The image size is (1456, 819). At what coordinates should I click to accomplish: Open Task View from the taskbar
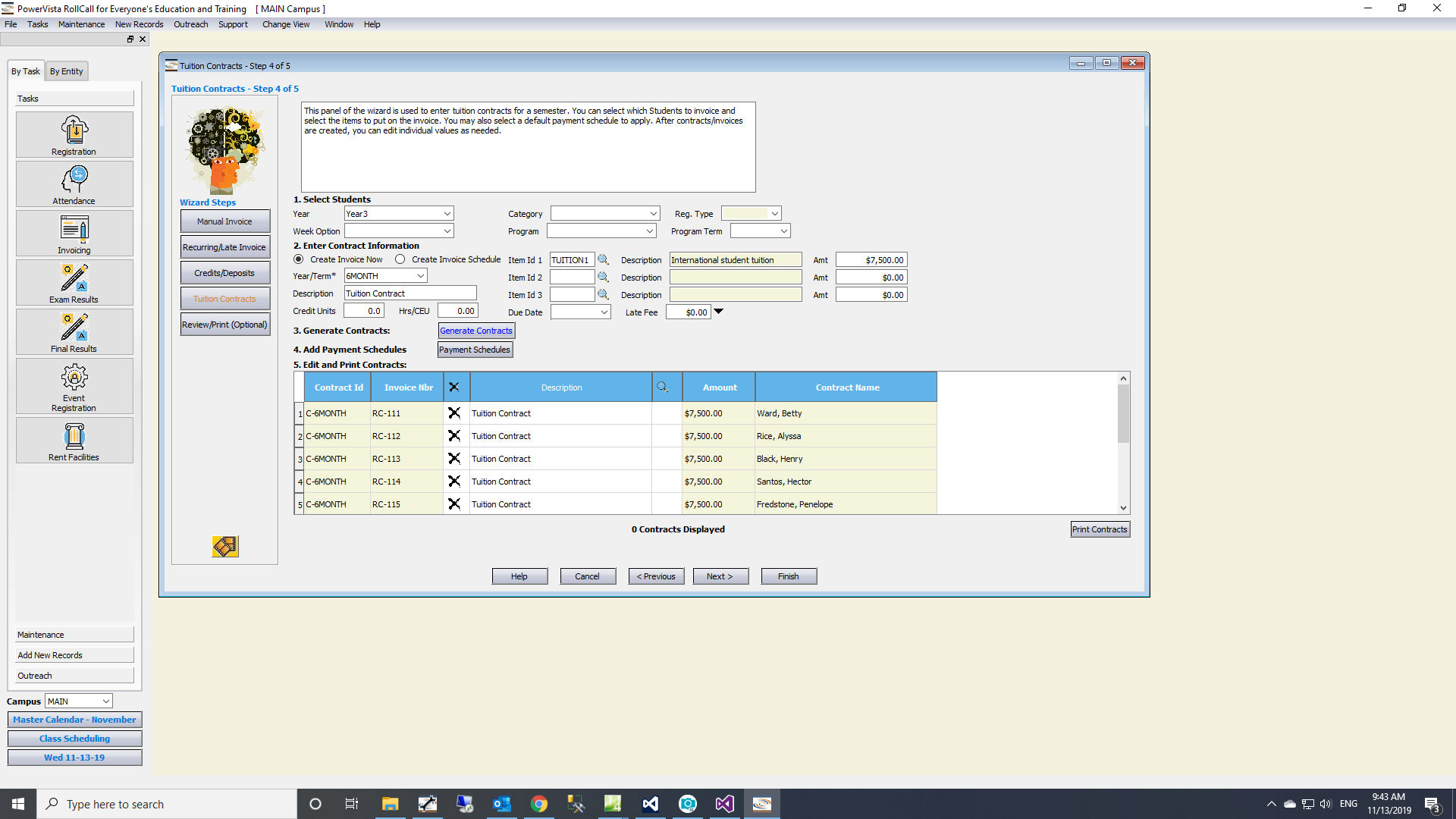coord(352,804)
